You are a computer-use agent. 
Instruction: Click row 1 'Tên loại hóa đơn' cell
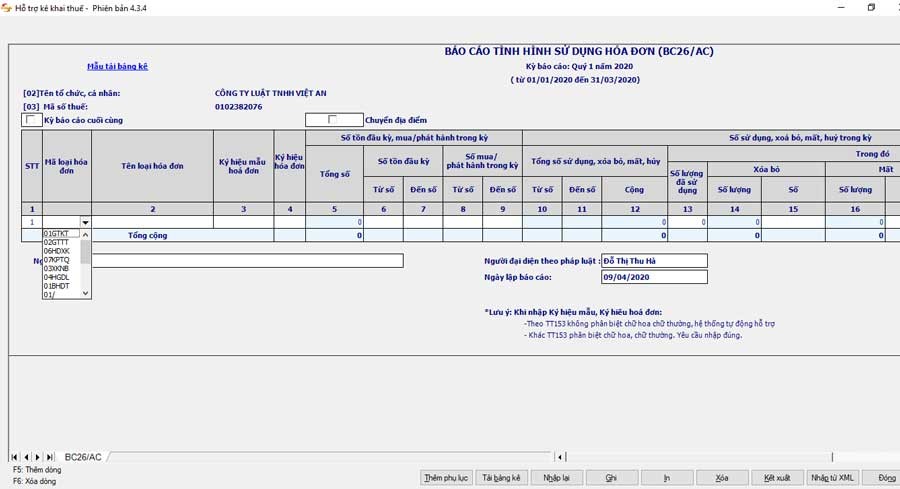pyautogui.click(x=153, y=222)
